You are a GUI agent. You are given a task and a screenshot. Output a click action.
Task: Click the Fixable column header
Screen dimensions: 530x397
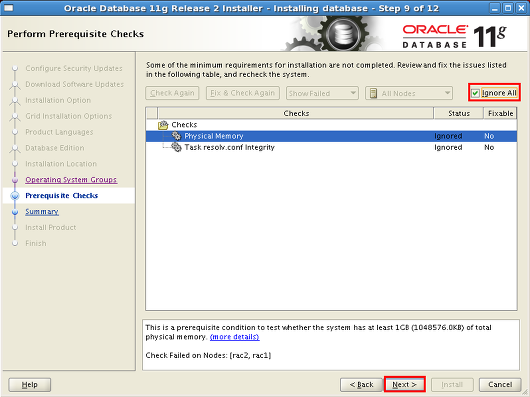coord(500,113)
